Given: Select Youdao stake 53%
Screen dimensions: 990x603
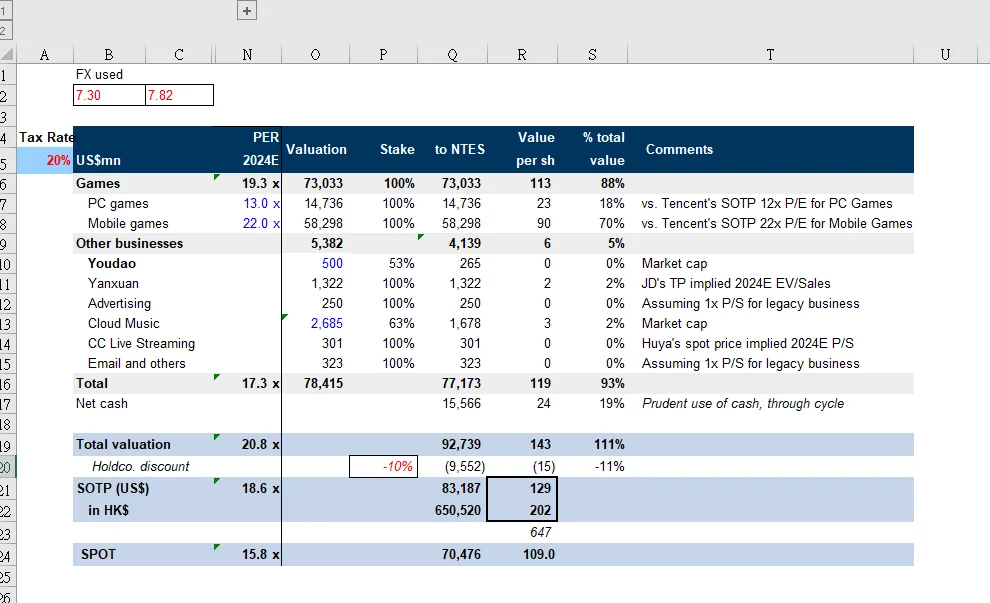Looking at the screenshot, I should (383, 263).
